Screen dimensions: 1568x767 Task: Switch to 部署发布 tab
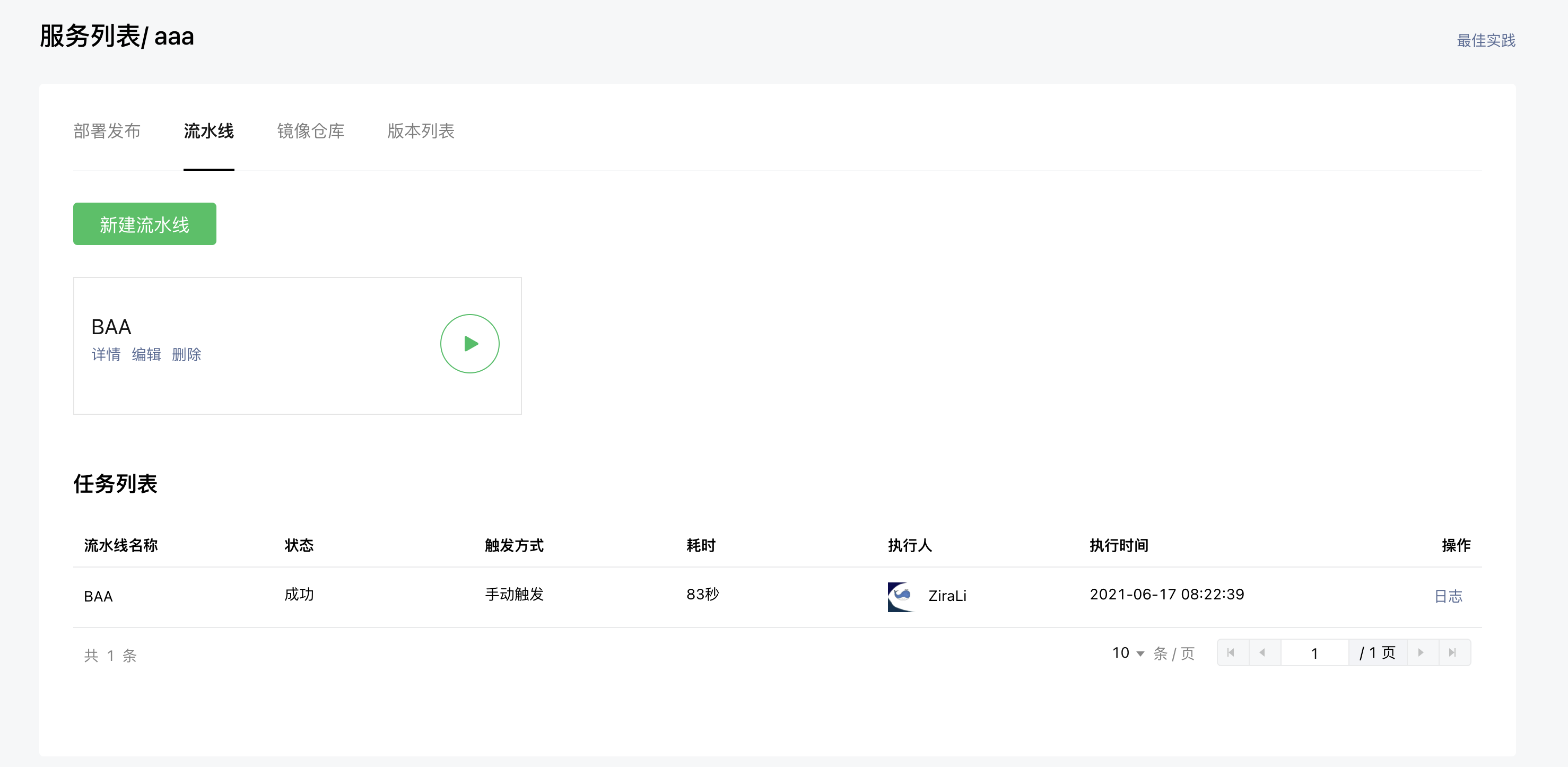[107, 131]
